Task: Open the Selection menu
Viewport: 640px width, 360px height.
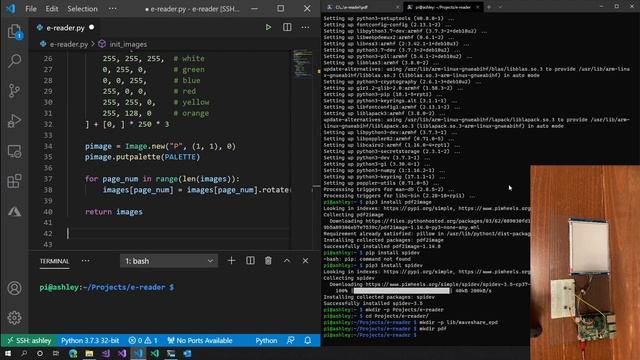Action: [82, 9]
